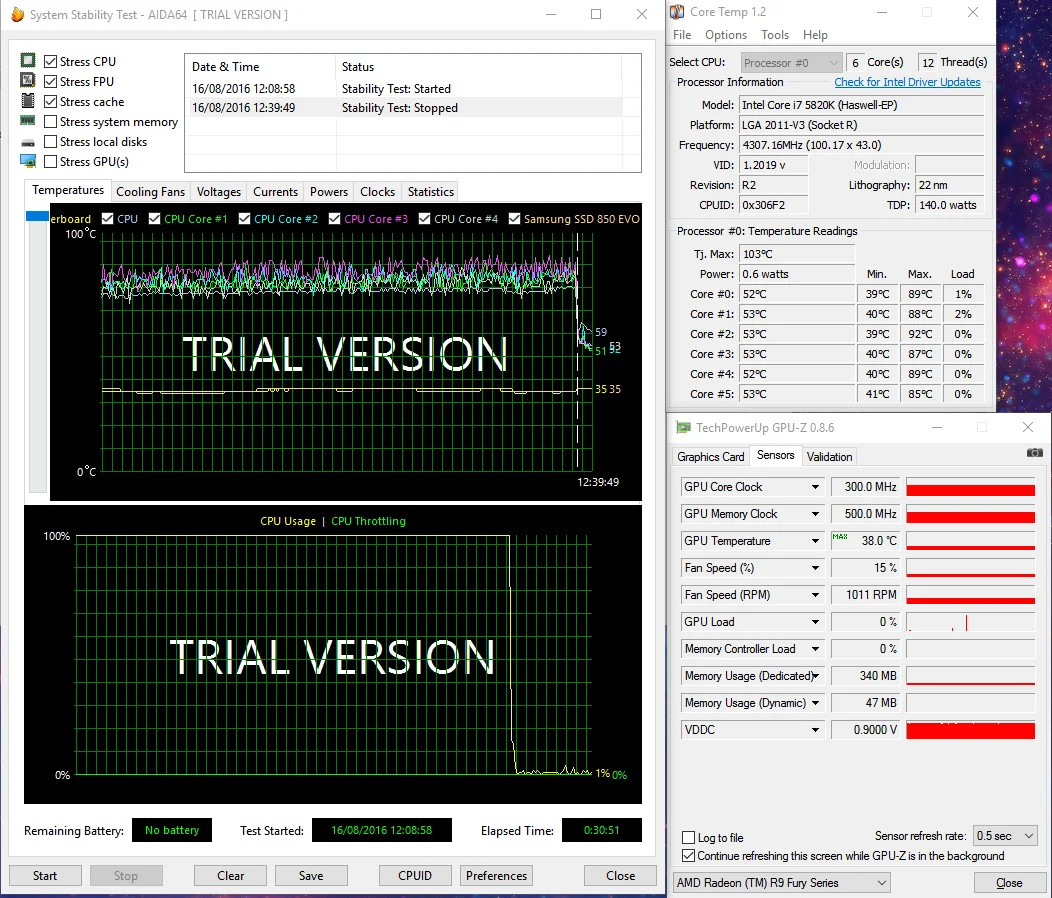Enable Stress GPU(s) checkbox
The width and height of the screenshot is (1052, 898).
pos(50,162)
